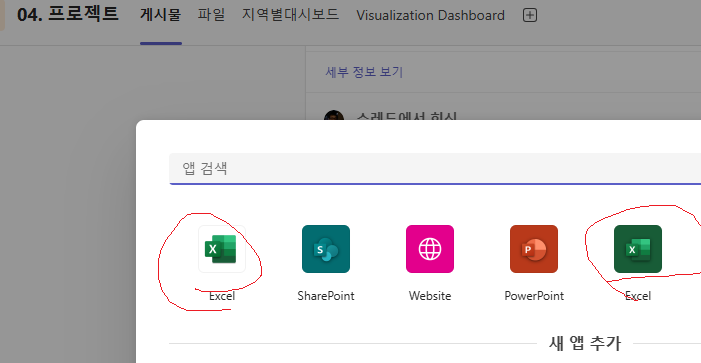Switch to Visualization Dashboard tab

pyautogui.click(x=430, y=15)
